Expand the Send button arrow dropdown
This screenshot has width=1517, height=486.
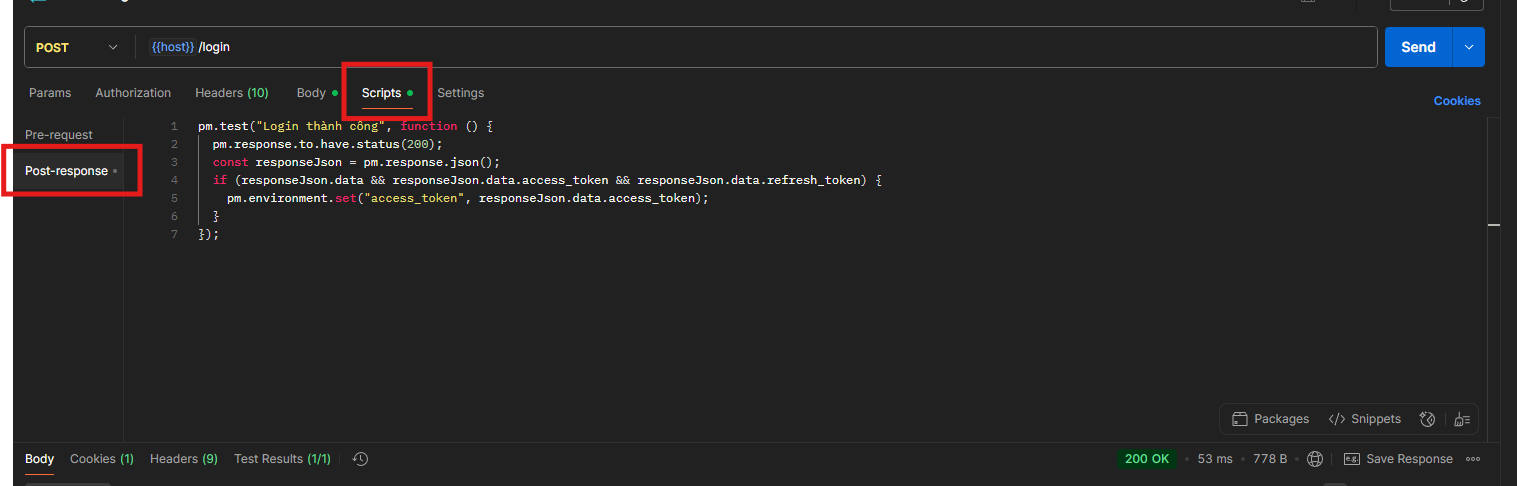tap(1469, 47)
